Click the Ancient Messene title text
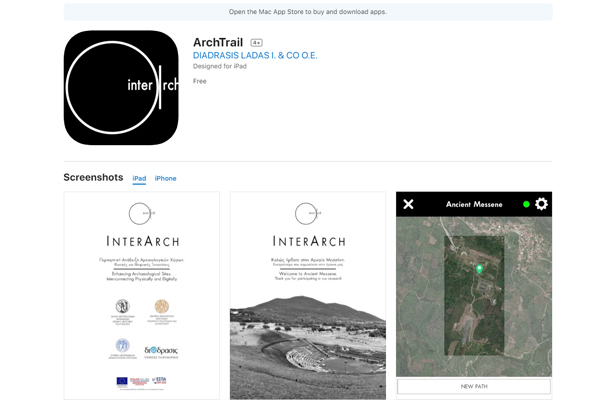The width and height of the screenshot is (600, 400). (474, 204)
